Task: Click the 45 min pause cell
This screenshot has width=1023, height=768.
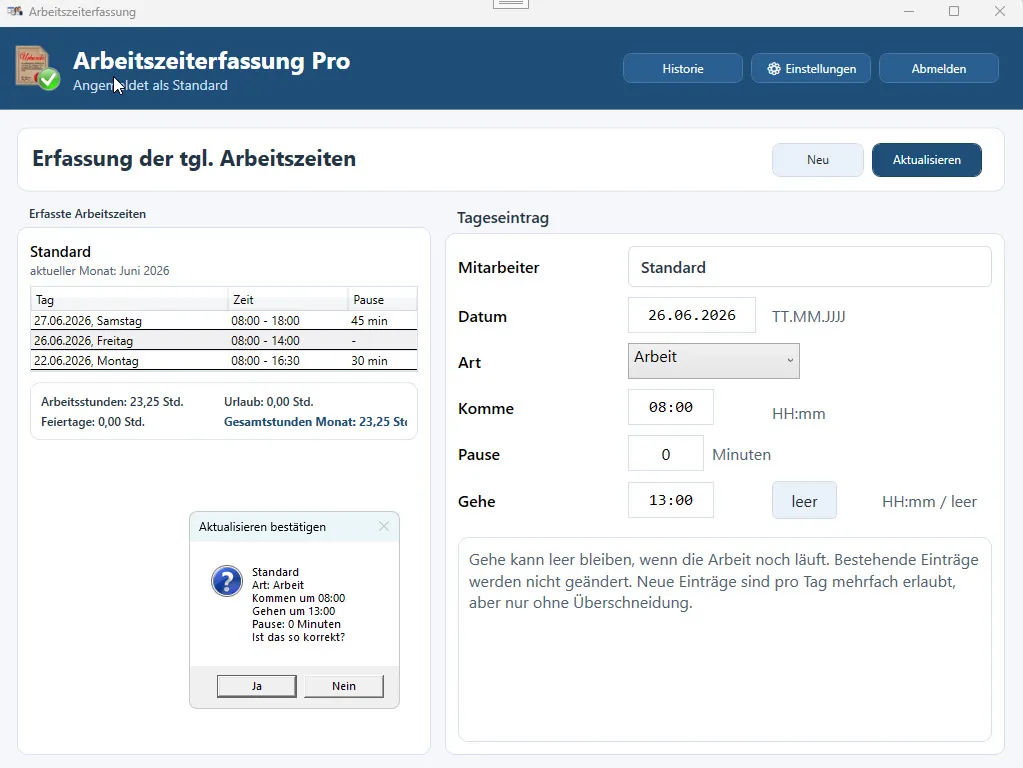Action: click(x=369, y=320)
